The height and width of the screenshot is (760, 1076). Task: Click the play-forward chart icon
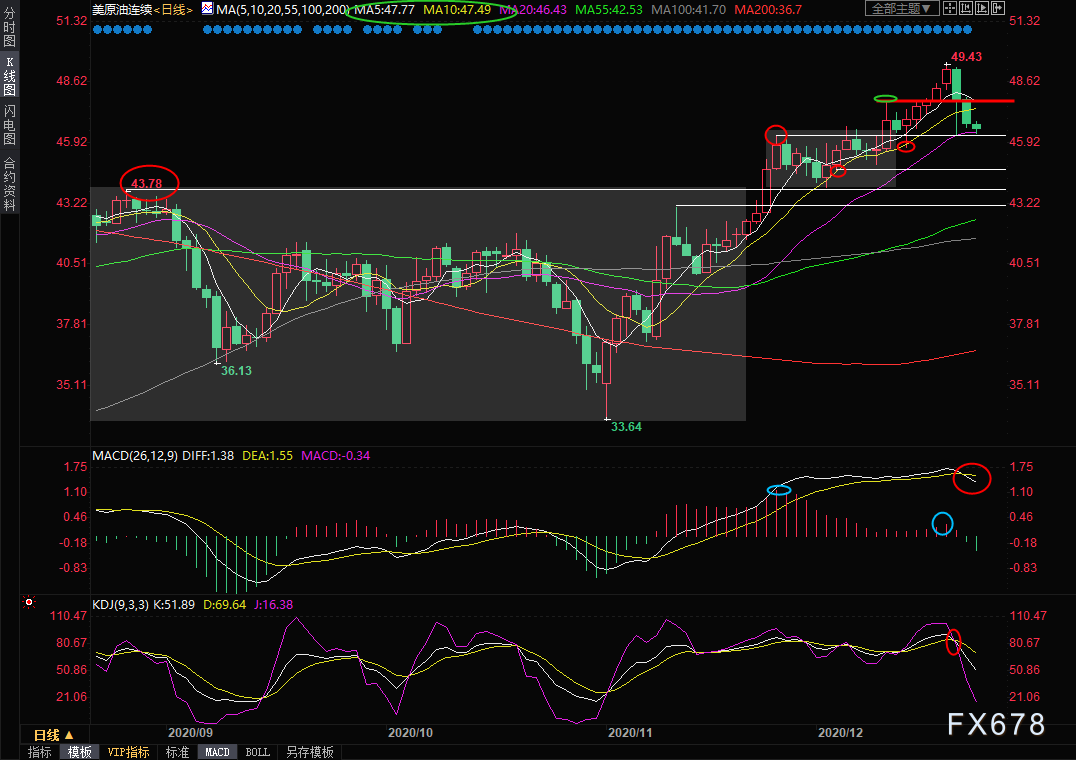coord(982,8)
